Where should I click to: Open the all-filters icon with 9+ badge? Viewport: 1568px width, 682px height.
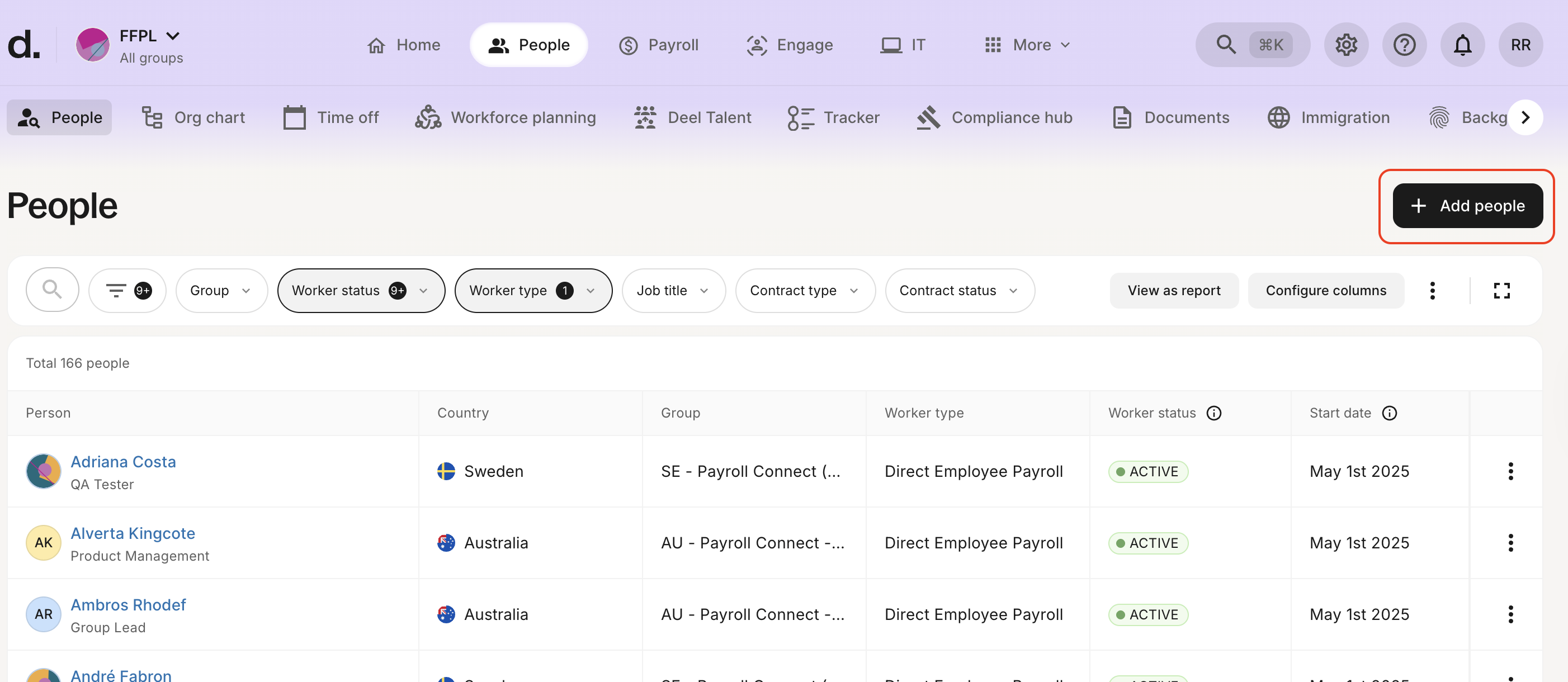(x=127, y=291)
